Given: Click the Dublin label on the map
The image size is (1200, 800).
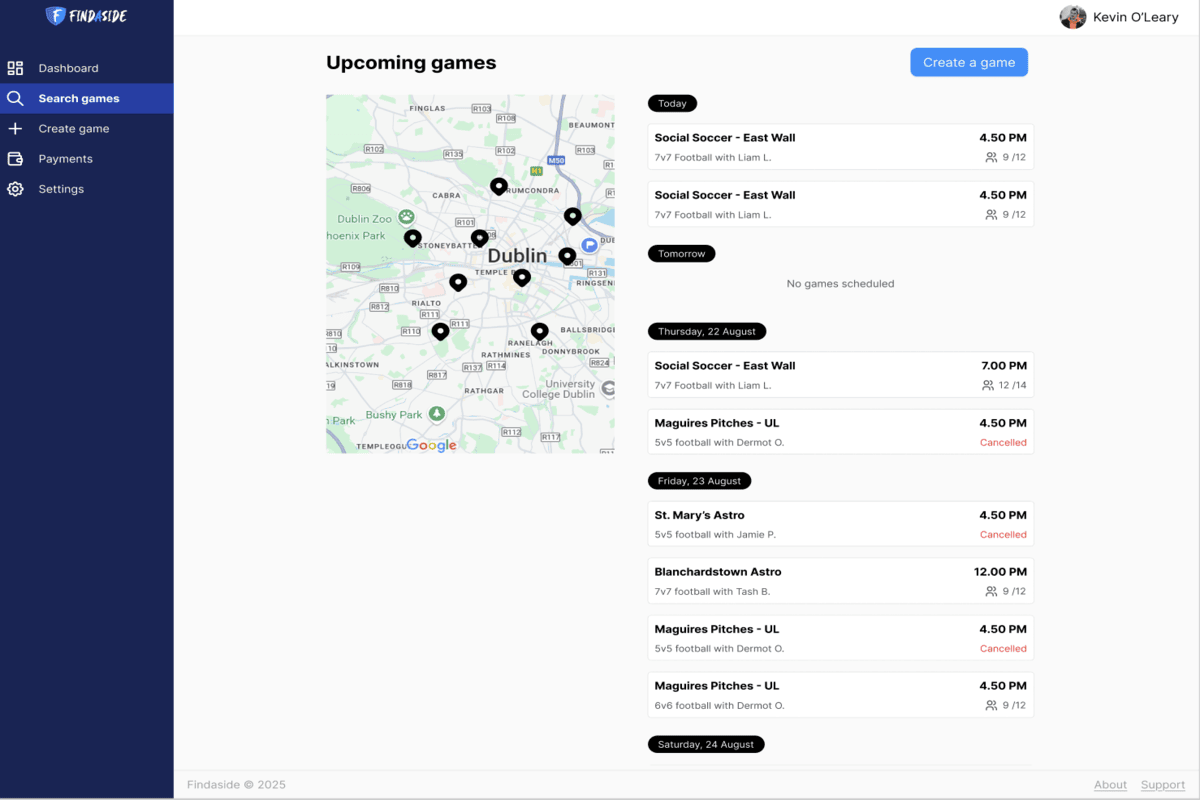Looking at the screenshot, I should click(517, 256).
